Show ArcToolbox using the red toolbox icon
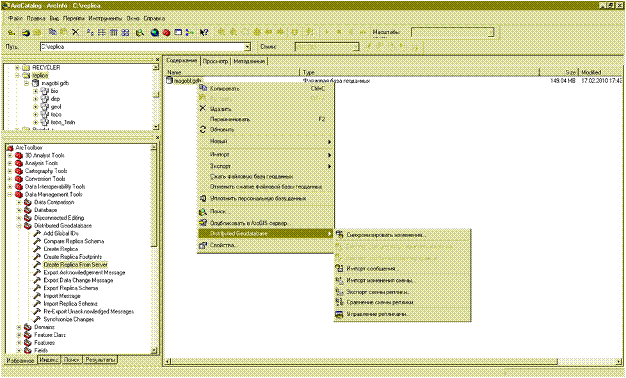 166,33
